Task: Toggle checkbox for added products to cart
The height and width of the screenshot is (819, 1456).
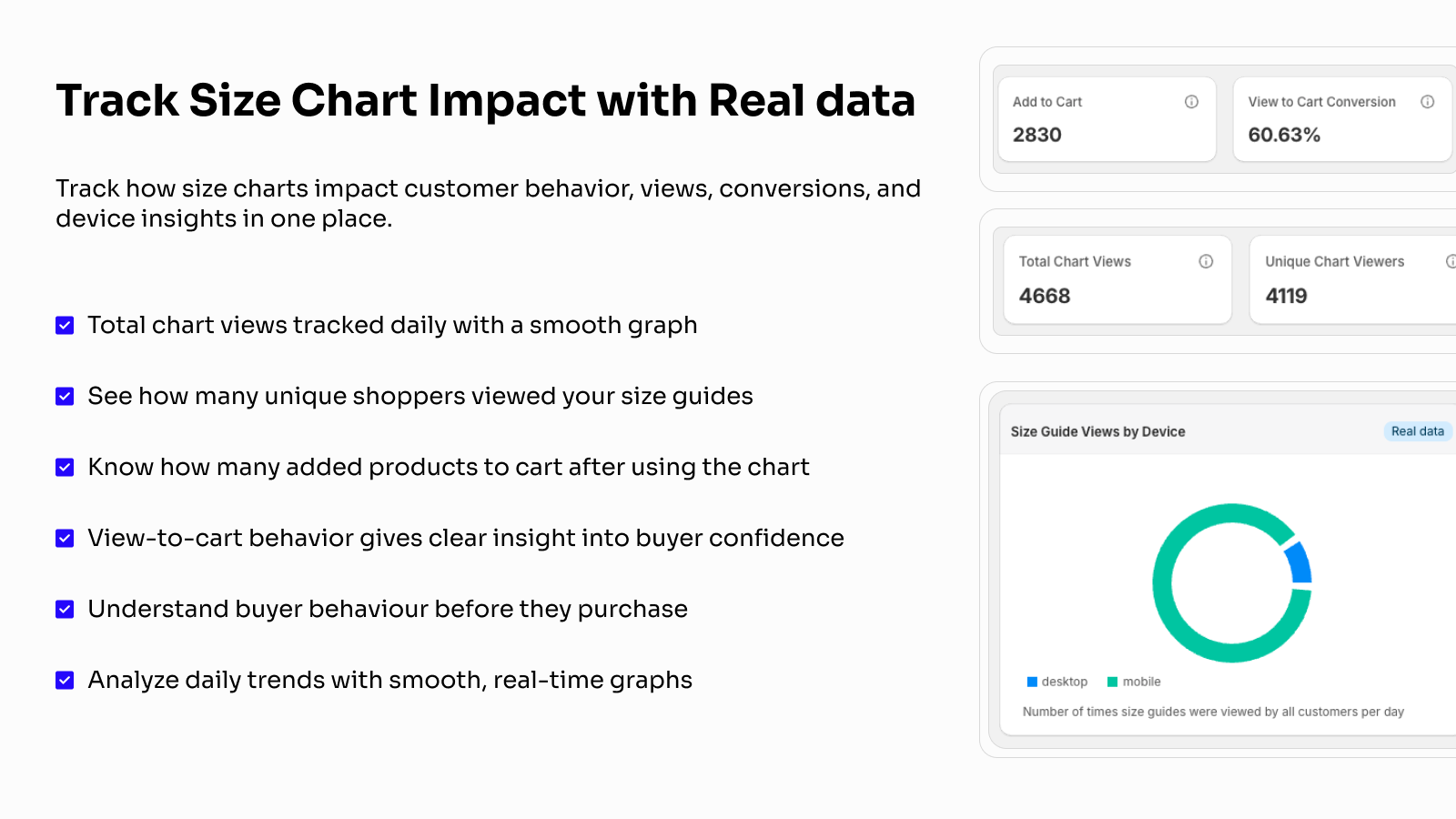Action: [x=65, y=467]
